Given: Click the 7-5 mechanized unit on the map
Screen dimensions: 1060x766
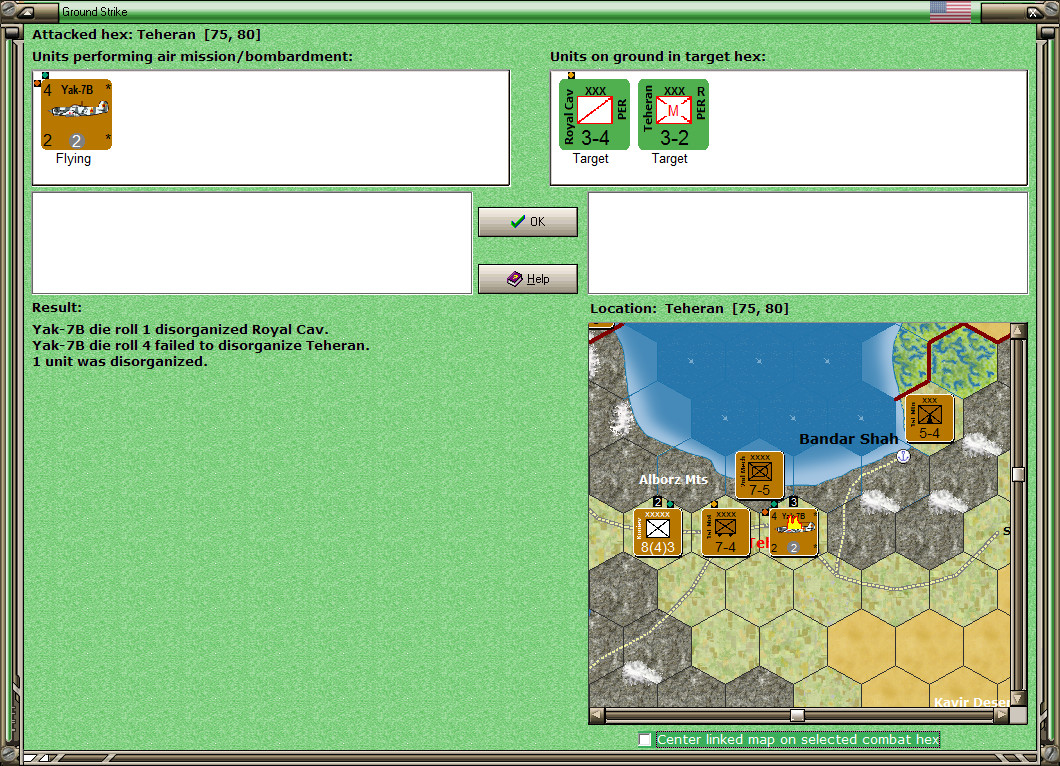Looking at the screenshot, I should click(760, 475).
